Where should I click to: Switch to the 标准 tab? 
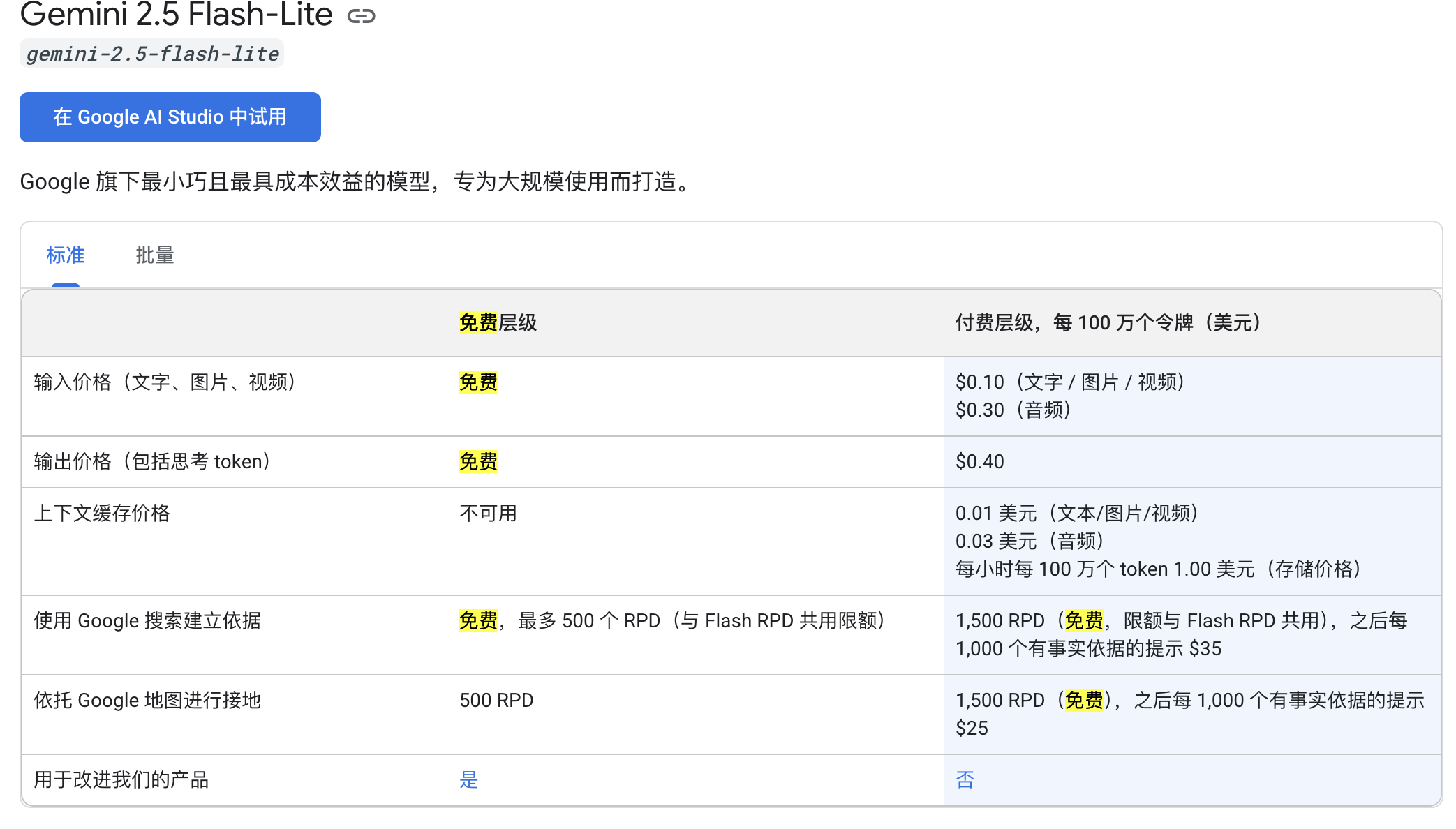tap(66, 255)
